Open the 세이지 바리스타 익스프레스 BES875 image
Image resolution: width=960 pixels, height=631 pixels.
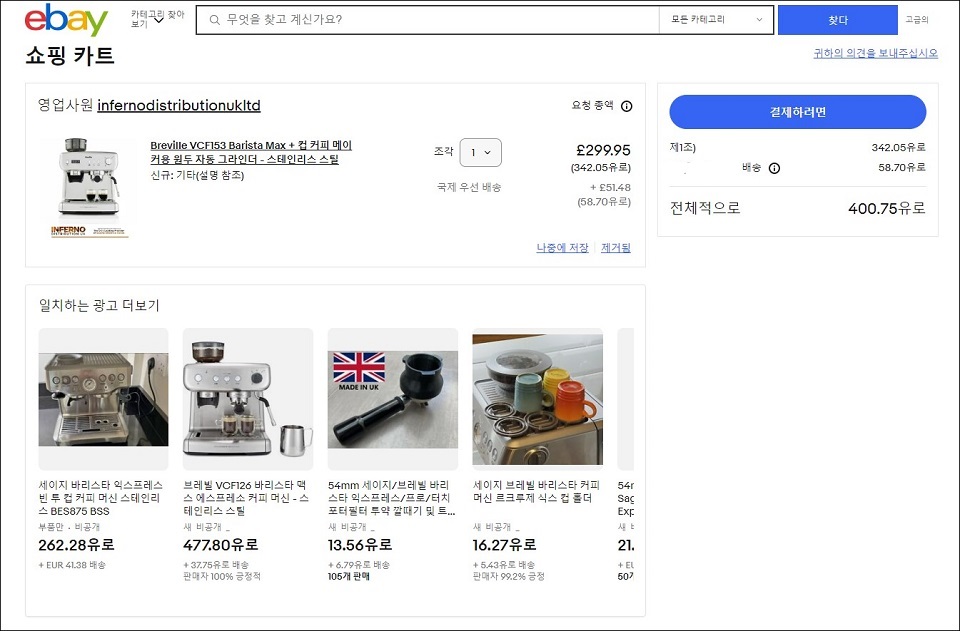pos(103,399)
